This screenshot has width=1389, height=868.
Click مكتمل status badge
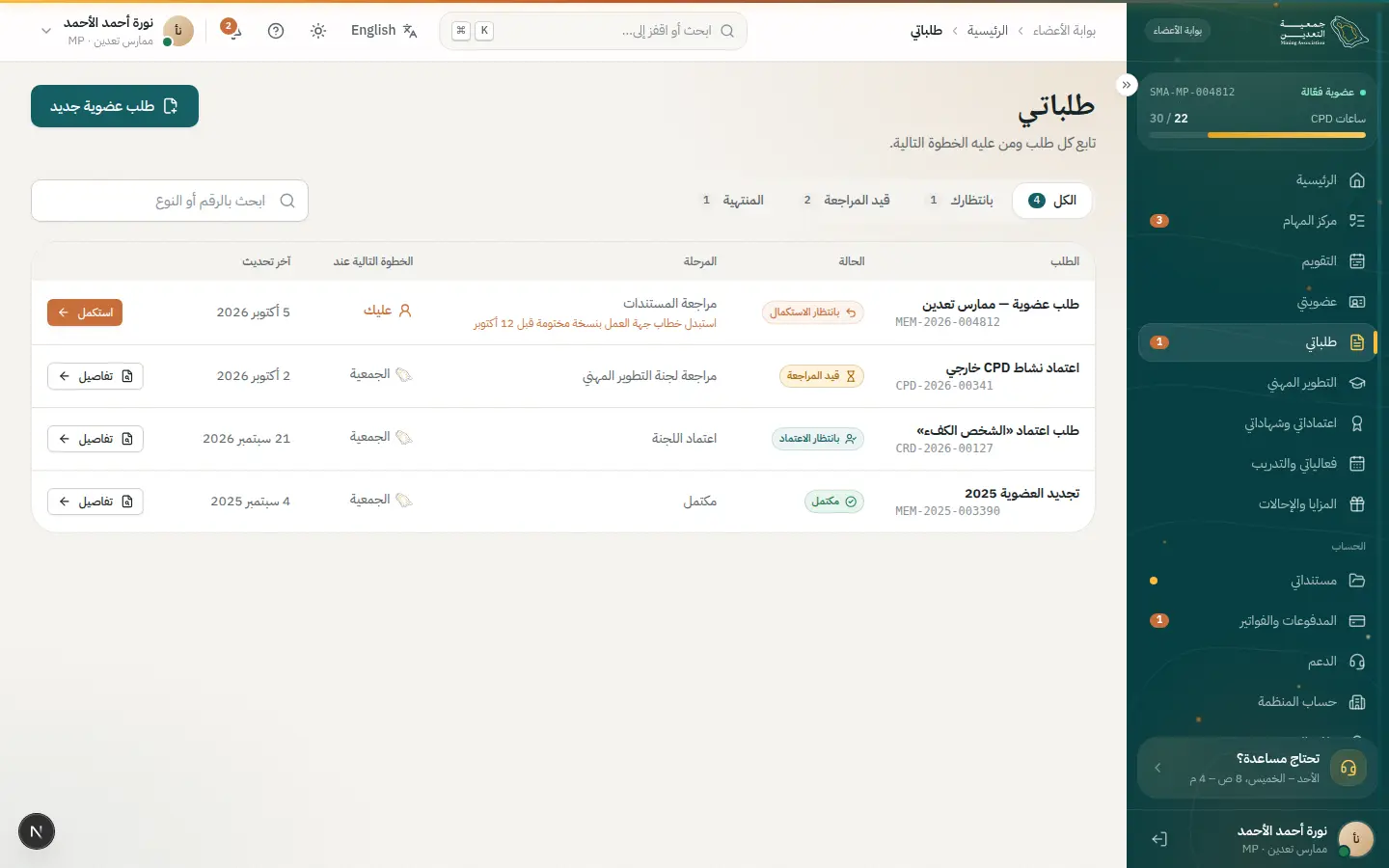coord(834,502)
